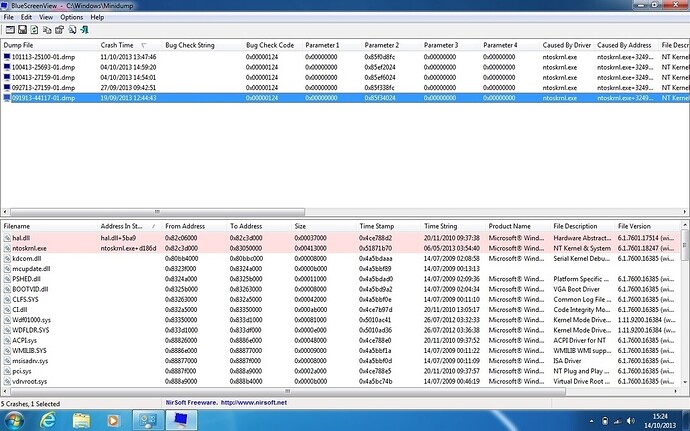Sort by the File Version column header
The height and width of the screenshot is (431, 690).
point(647,226)
